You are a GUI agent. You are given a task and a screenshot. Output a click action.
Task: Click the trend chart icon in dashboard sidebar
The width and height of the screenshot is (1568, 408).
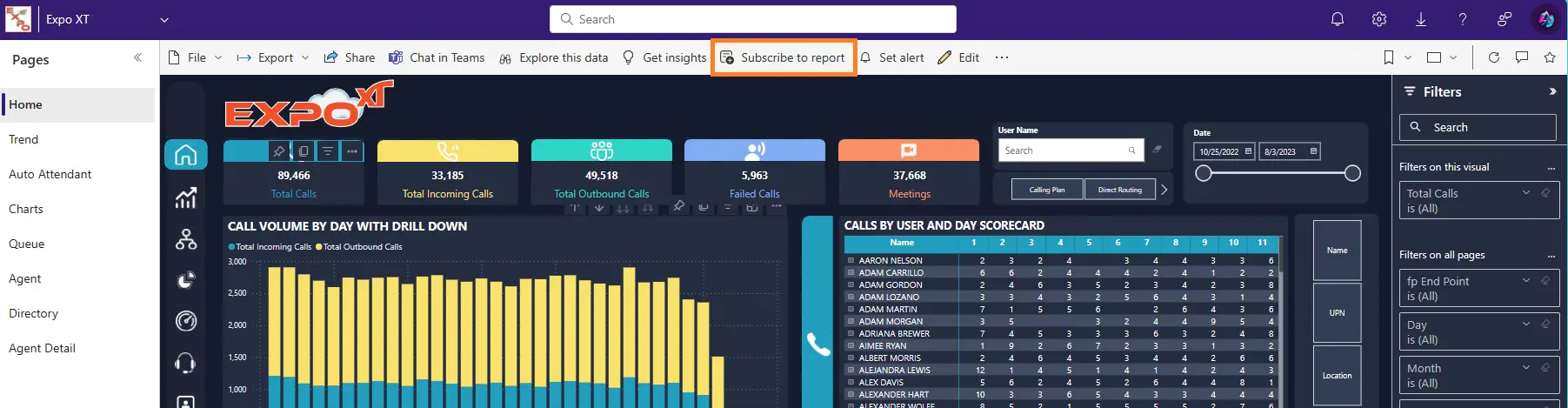tap(186, 198)
